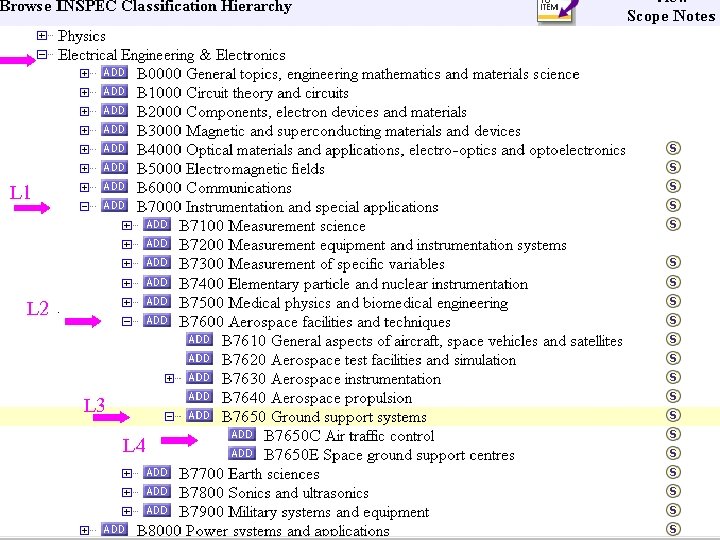Expand B1000 Circuit theory and circuits
The image size is (720, 540).
pyautogui.click(x=84, y=92)
